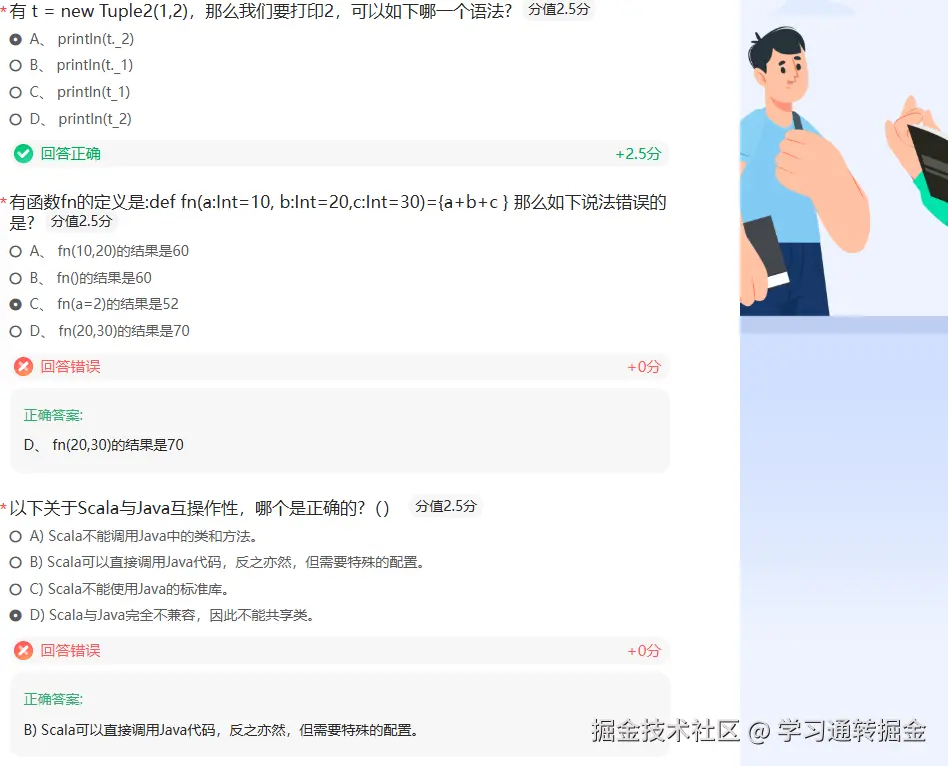Click the red wrong-answer icon for the fn question

pyautogui.click(x=24, y=366)
